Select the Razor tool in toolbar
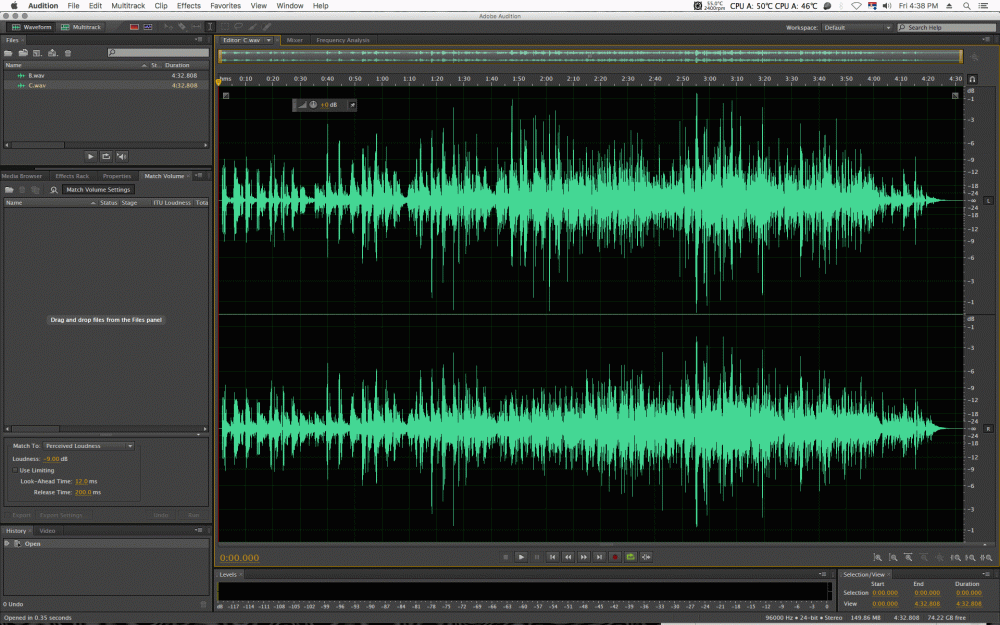Viewport: 1000px width, 625px height. pos(182,27)
